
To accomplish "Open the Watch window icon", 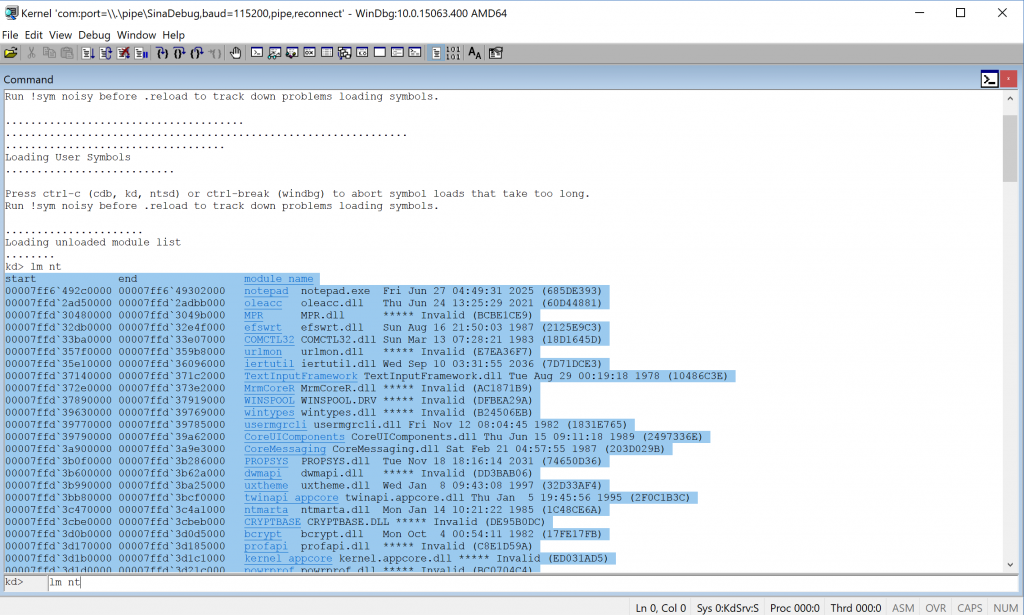I will pyautogui.click(x=275, y=54).
